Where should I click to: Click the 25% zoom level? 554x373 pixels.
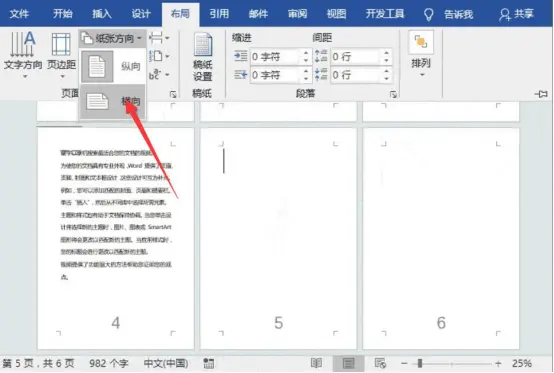tap(522, 363)
